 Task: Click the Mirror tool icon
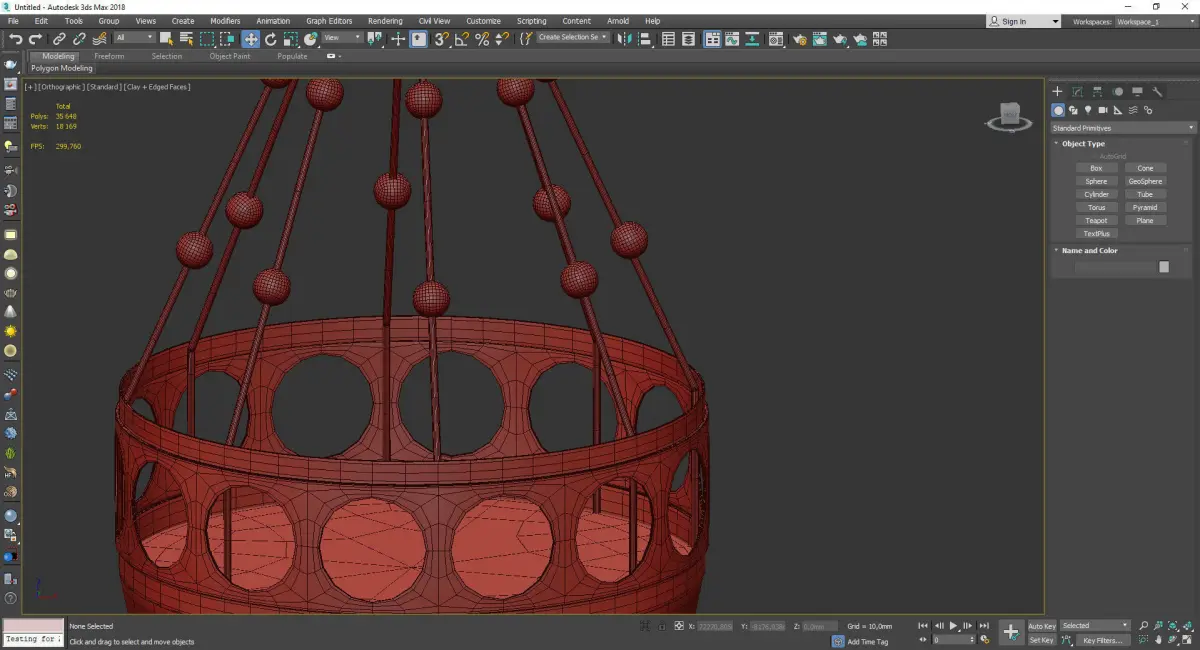click(x=624, y=39)
